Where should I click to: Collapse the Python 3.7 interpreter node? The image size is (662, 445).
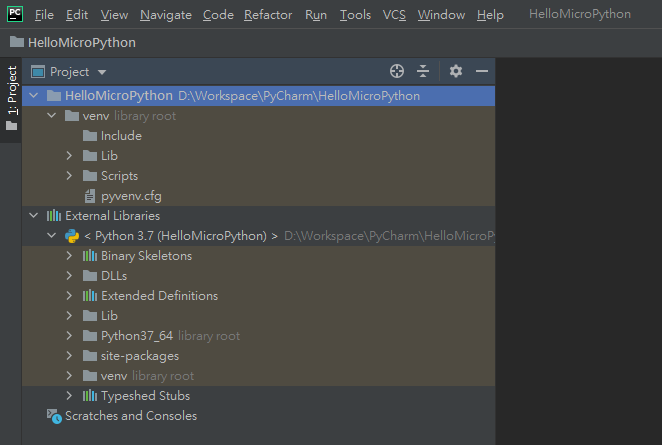[52, 235]
